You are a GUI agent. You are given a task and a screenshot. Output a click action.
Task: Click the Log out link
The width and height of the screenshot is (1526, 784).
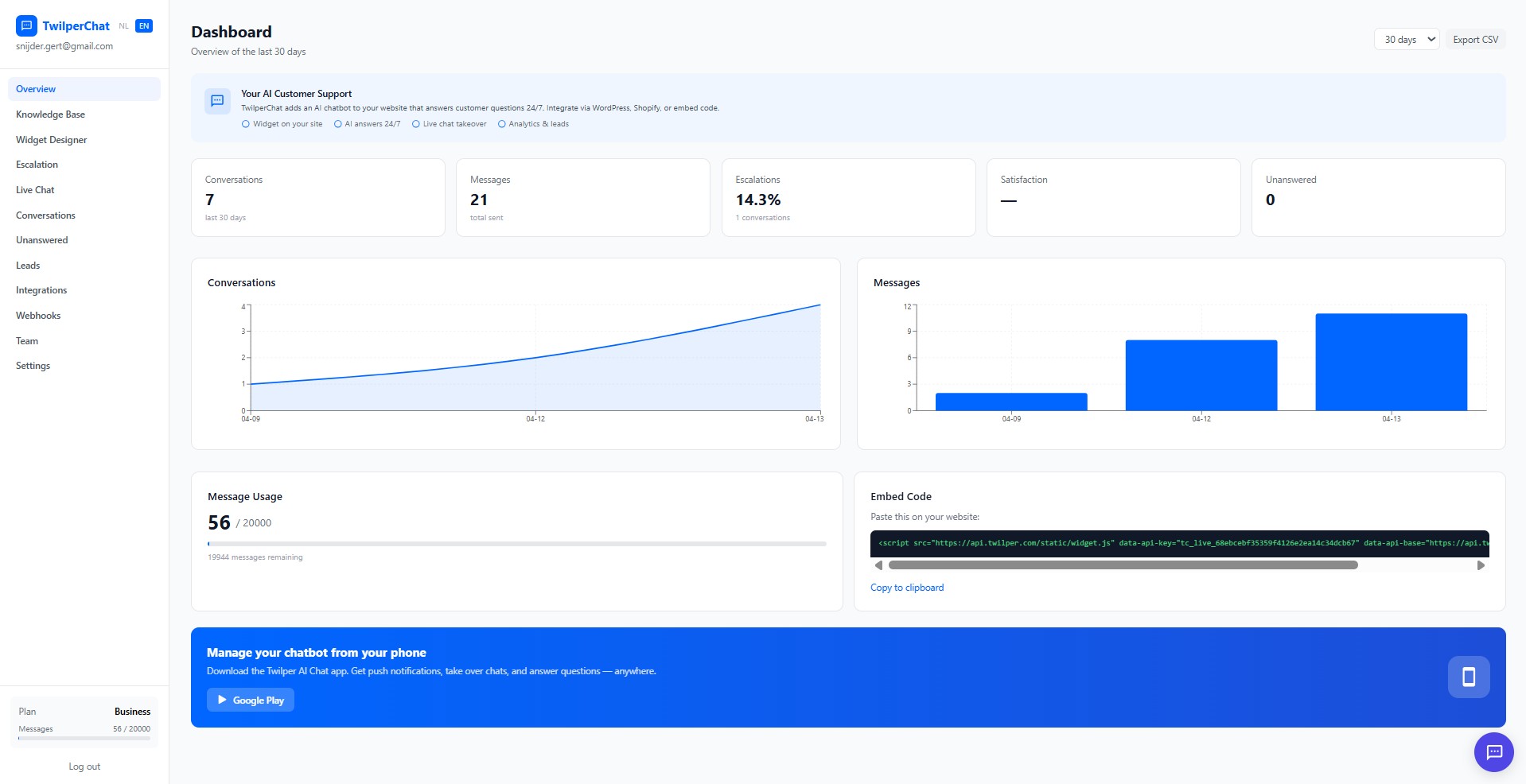(84, 767)
